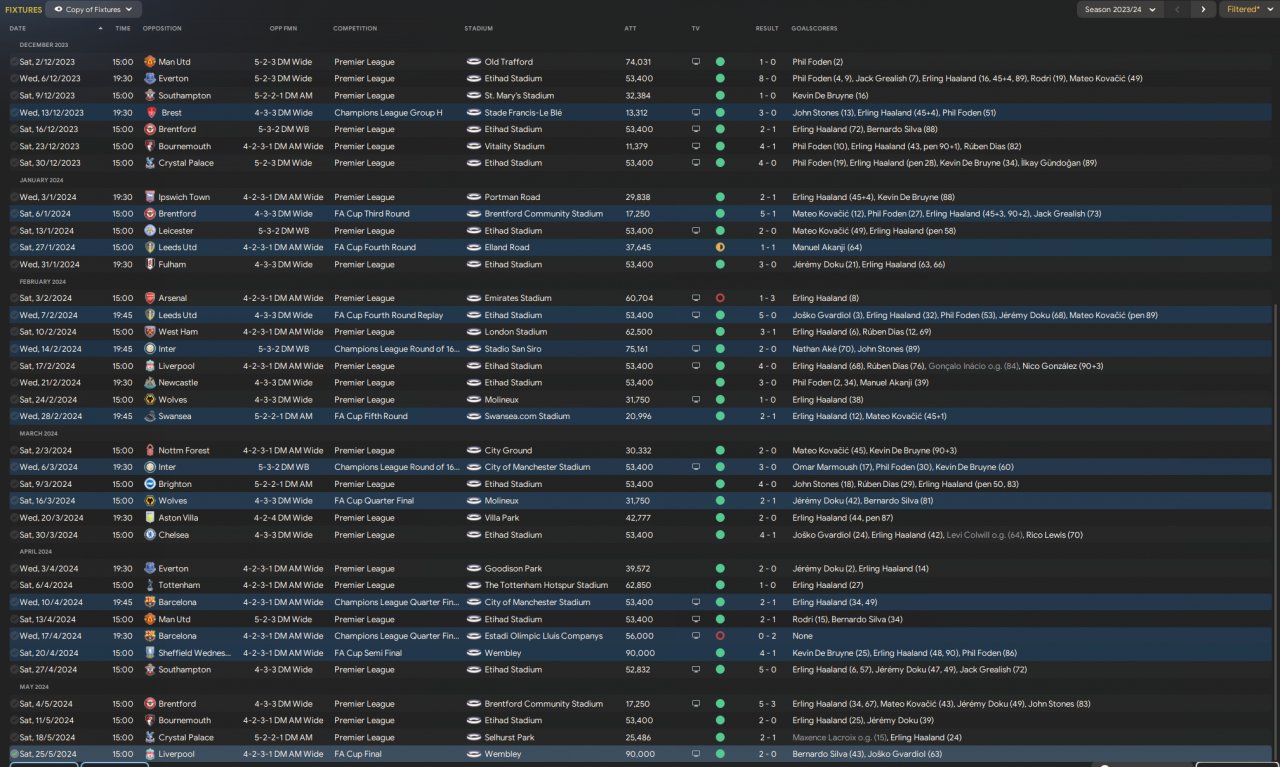Image resolution: width=1280 pixels, height=767 pixels.
Task: Click the Champions League Group H competition
Action: pos(388,113)
